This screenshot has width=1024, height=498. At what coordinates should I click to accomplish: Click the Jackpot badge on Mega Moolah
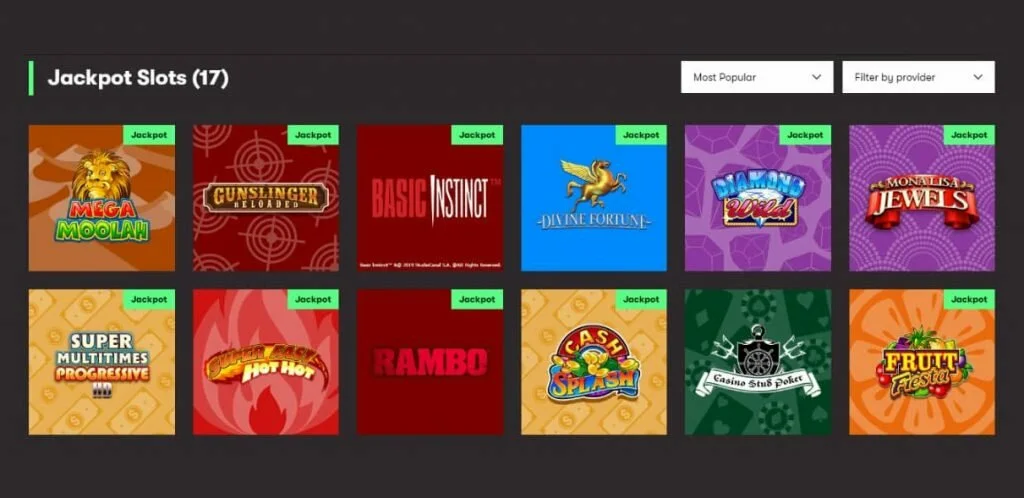(149, 135)
